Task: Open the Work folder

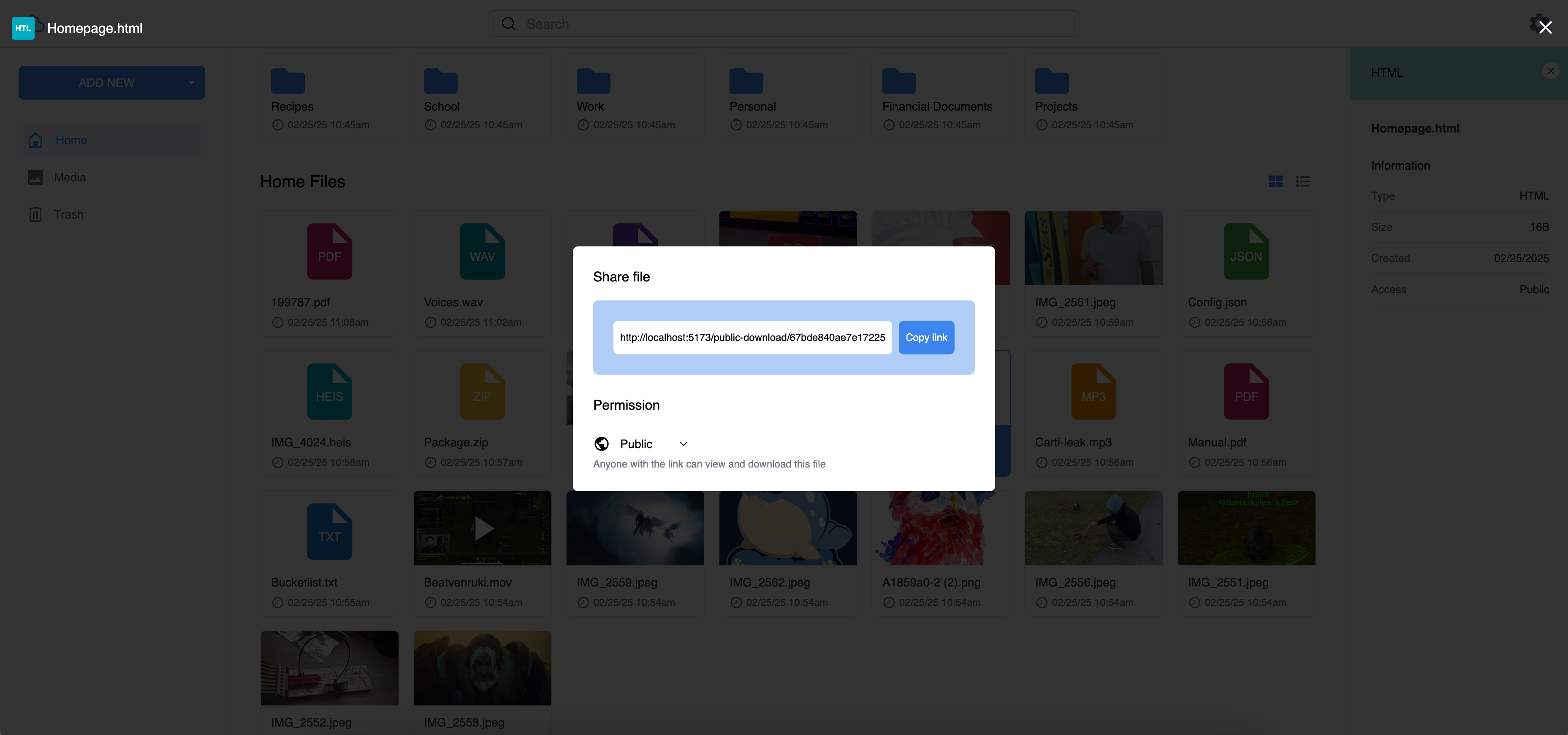Action: point(635,99)
